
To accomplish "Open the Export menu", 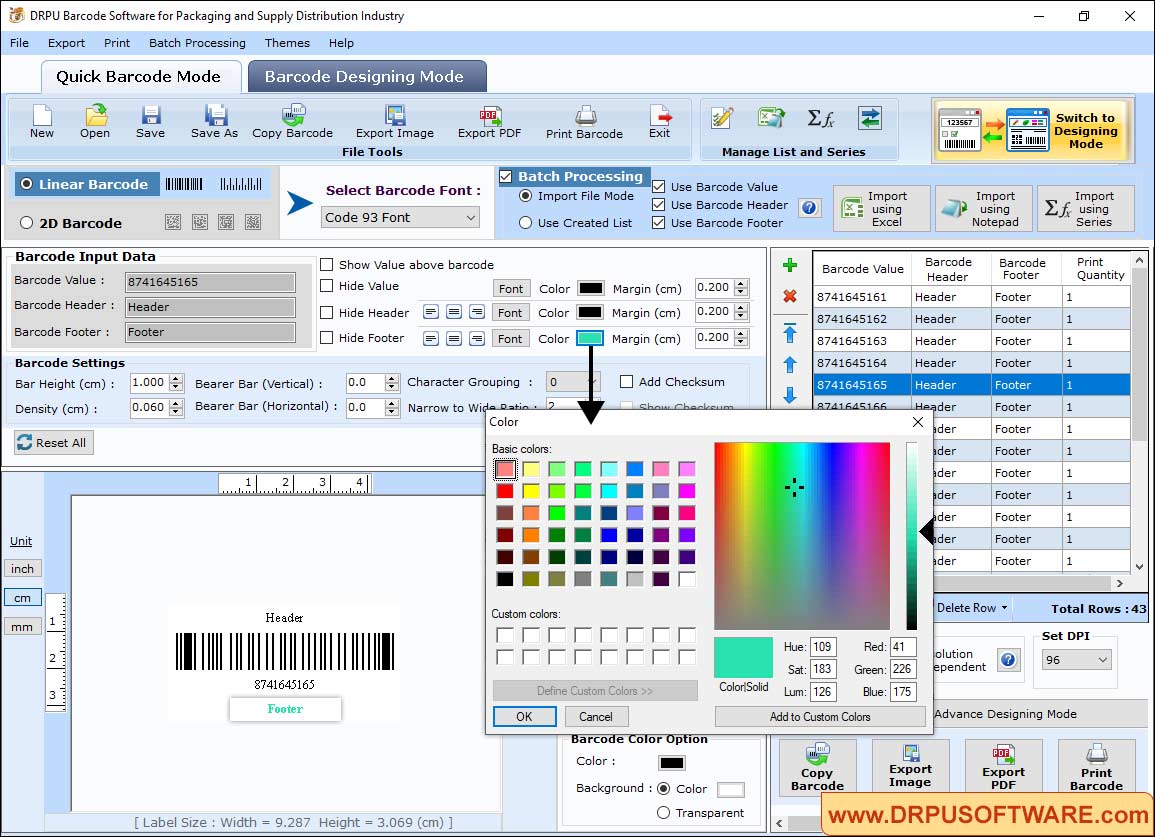I will pyautogui.click(x=66, y=43).
